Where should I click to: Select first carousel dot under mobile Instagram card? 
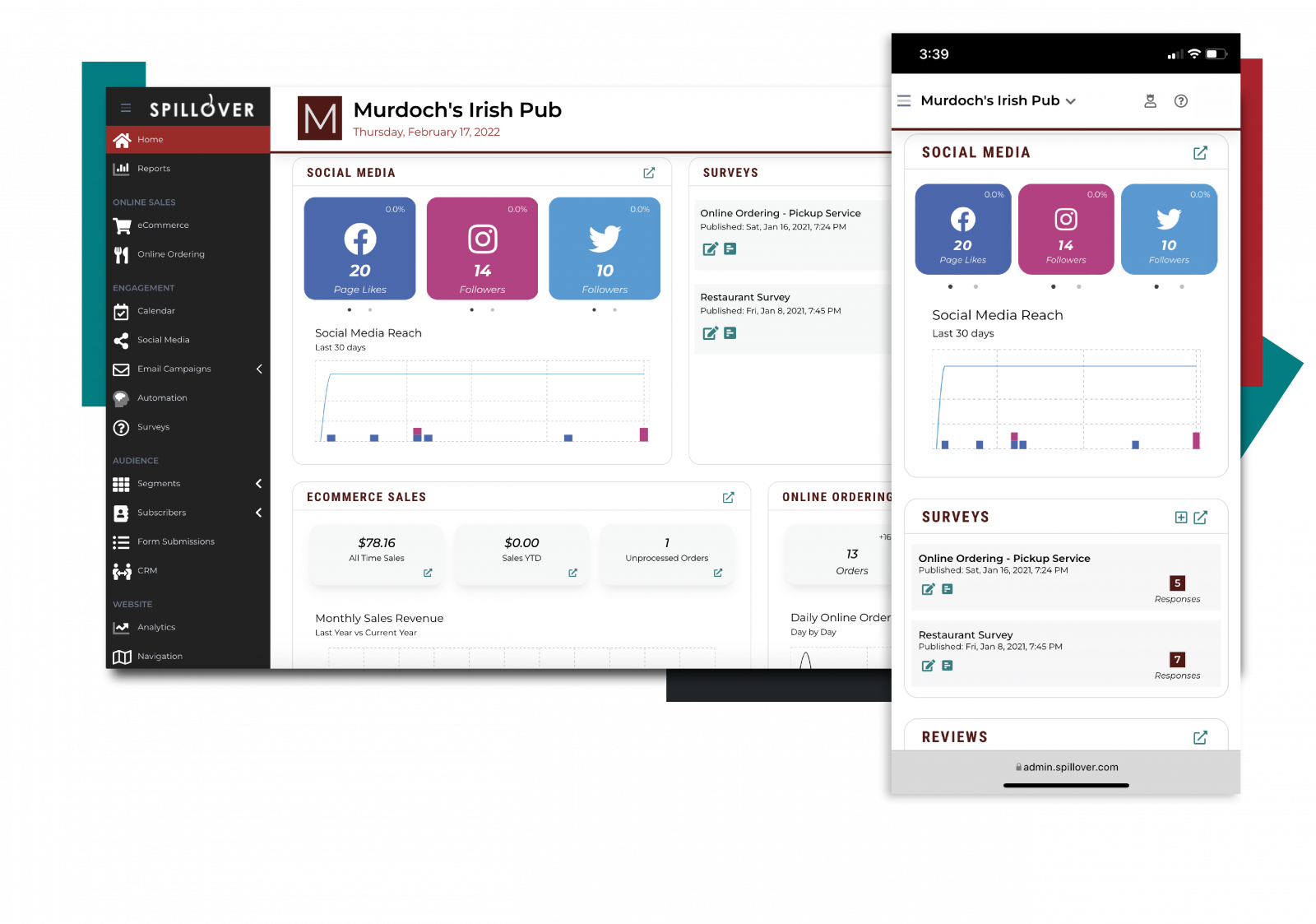[x=1053, y=287]
